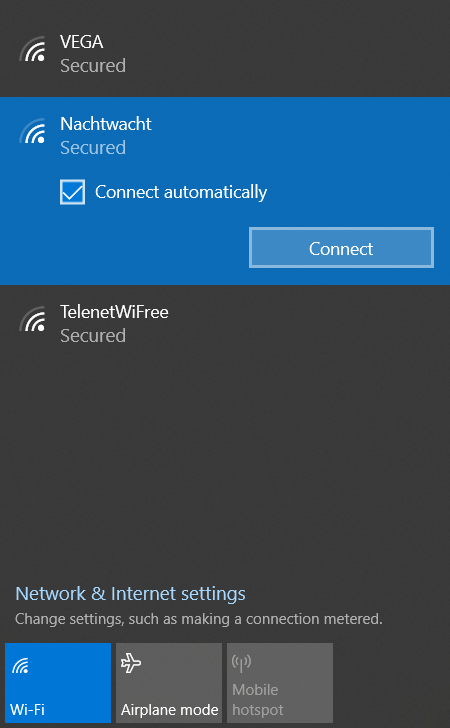
Task: Enable Airplane mode from the quick action tile
Action: 169,683
